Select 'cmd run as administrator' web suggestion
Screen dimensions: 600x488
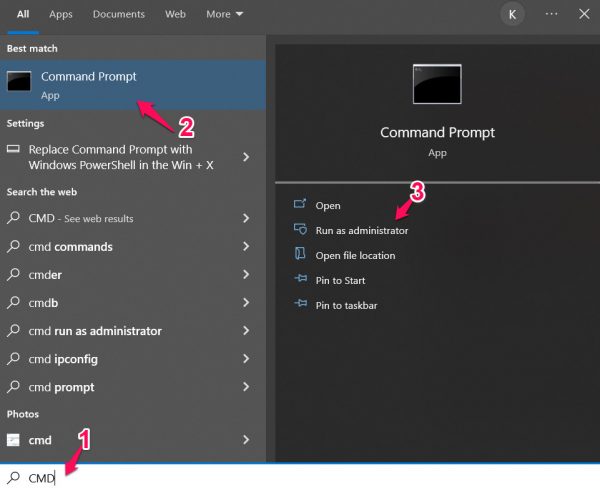(94, 331)
